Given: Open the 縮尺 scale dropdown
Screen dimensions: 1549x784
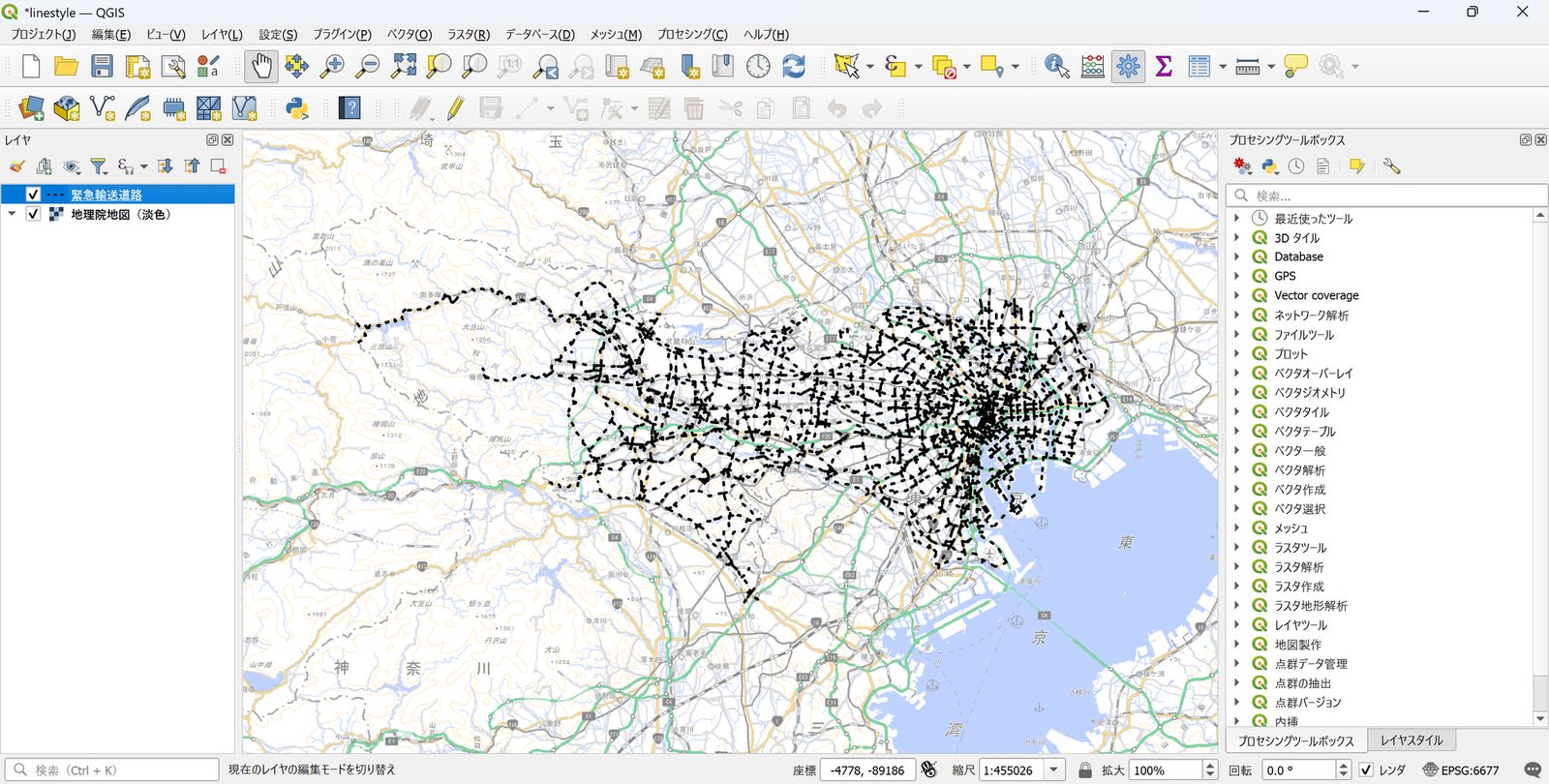Looking at the screenshot, I should (1053, 770).
